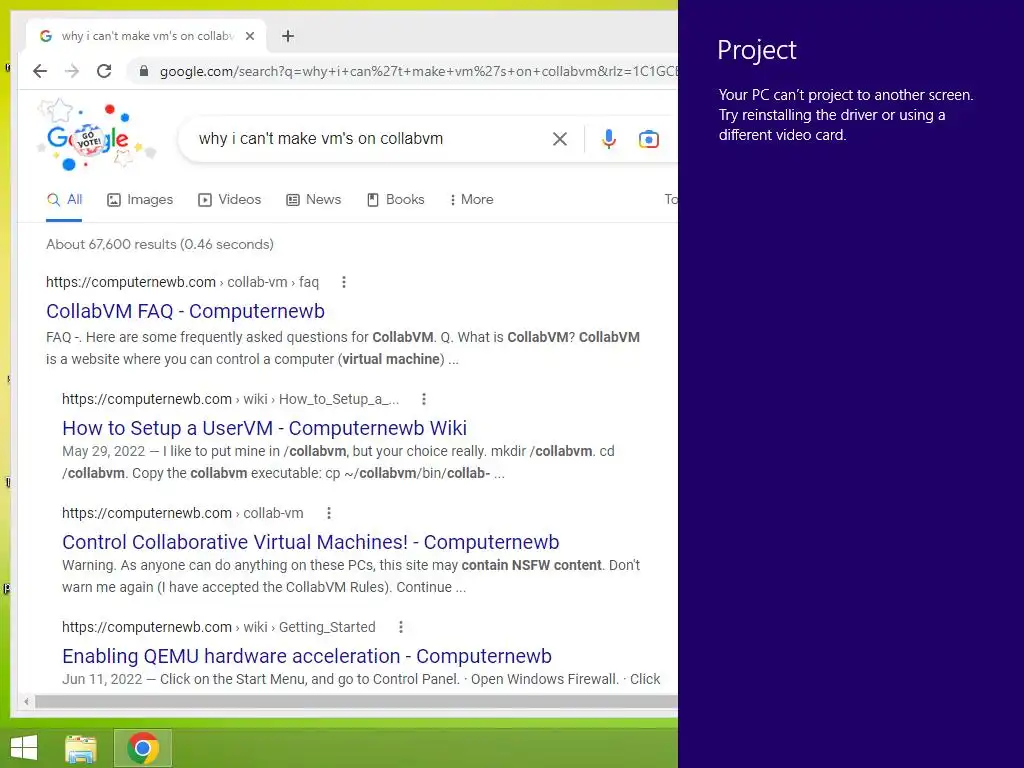Open the CollabVM FAQ - Computernewb link
Viewport: 1024px width, 768px height.
[185, 312]
